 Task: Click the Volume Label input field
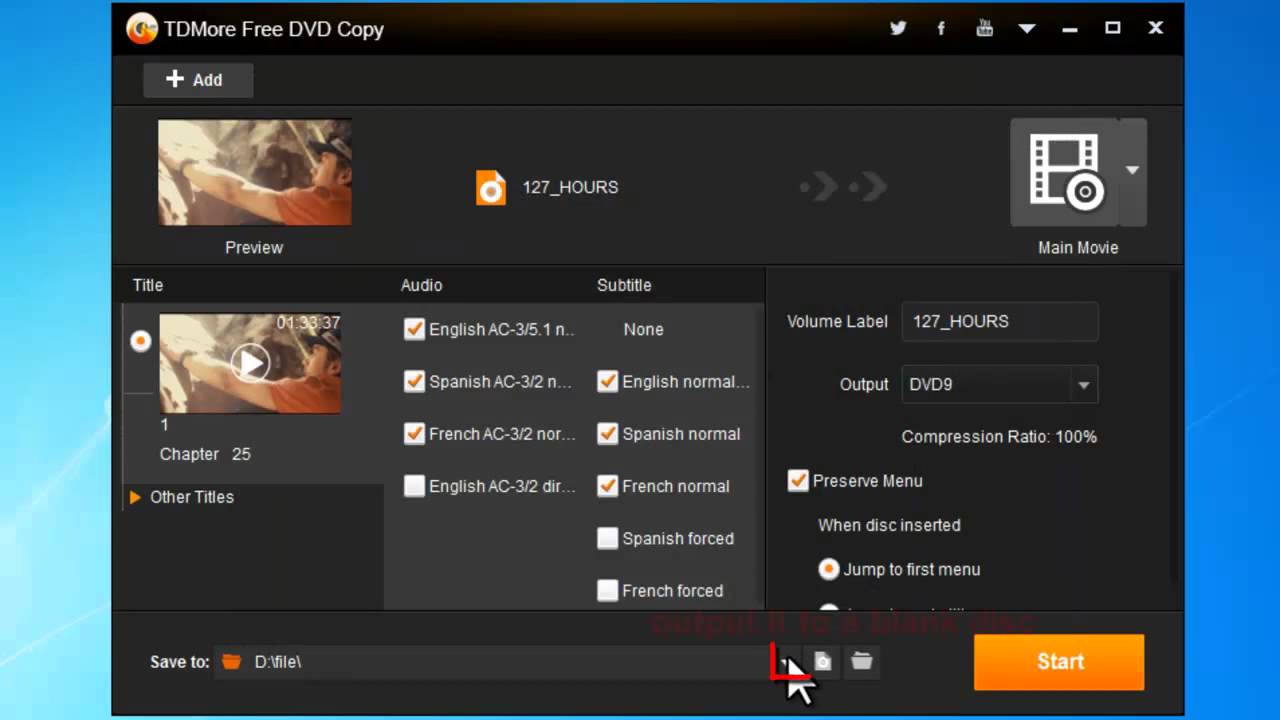[1000, 321]
